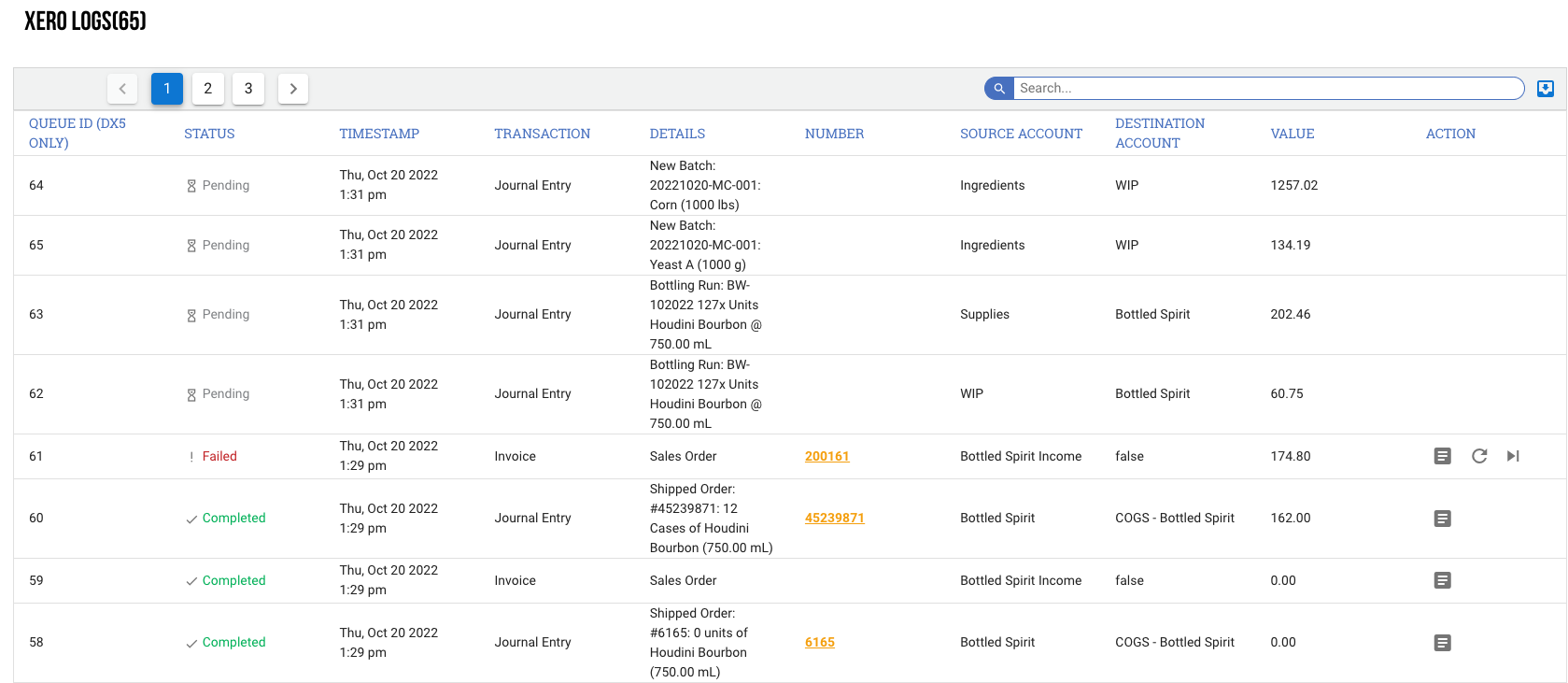Skip the failed queue 61 entry
Screen dimensions: 1568x683
(1513, 456)
